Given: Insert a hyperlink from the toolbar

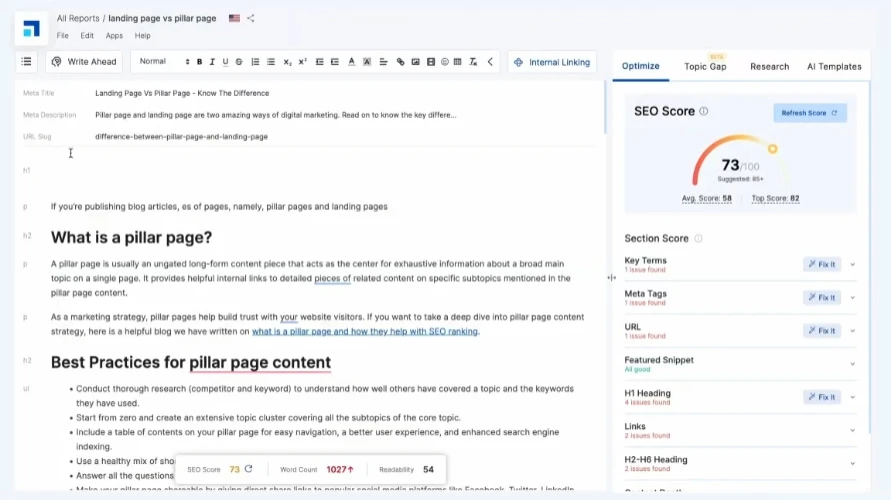Looking at the screenshot, I should [401, 62].
